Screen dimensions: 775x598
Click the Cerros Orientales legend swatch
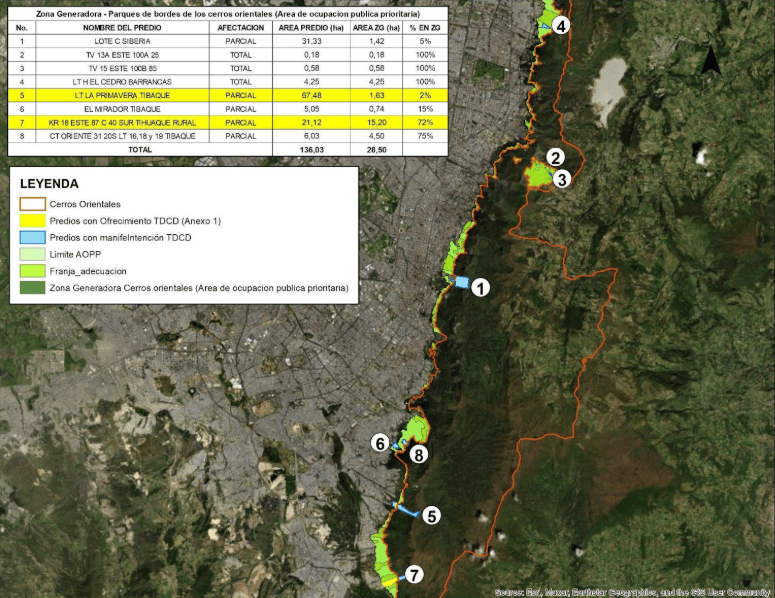pos(33,204)
